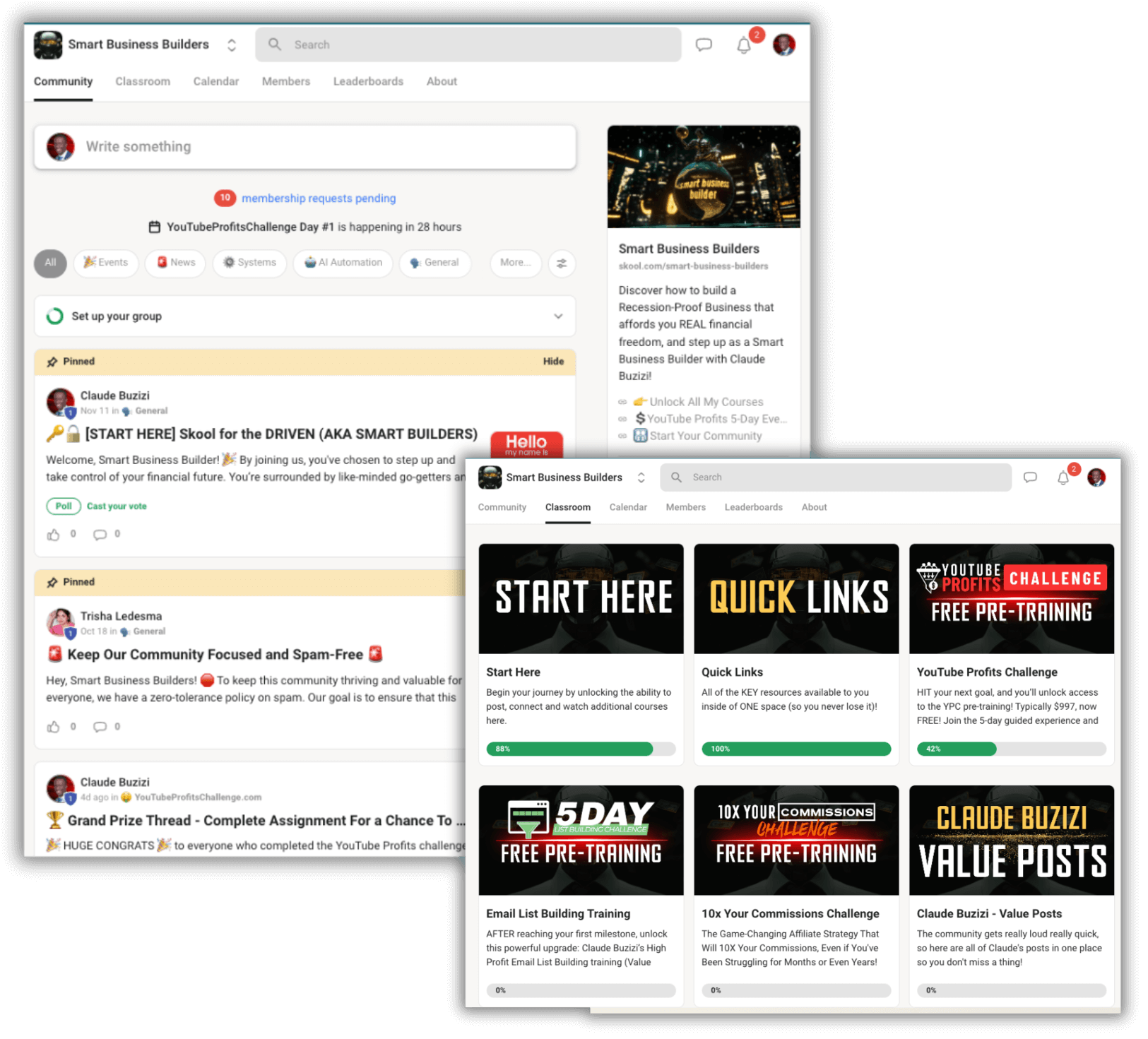Filter posts by Systems category
The image size is (1148, 1039).
pos(249,263)
